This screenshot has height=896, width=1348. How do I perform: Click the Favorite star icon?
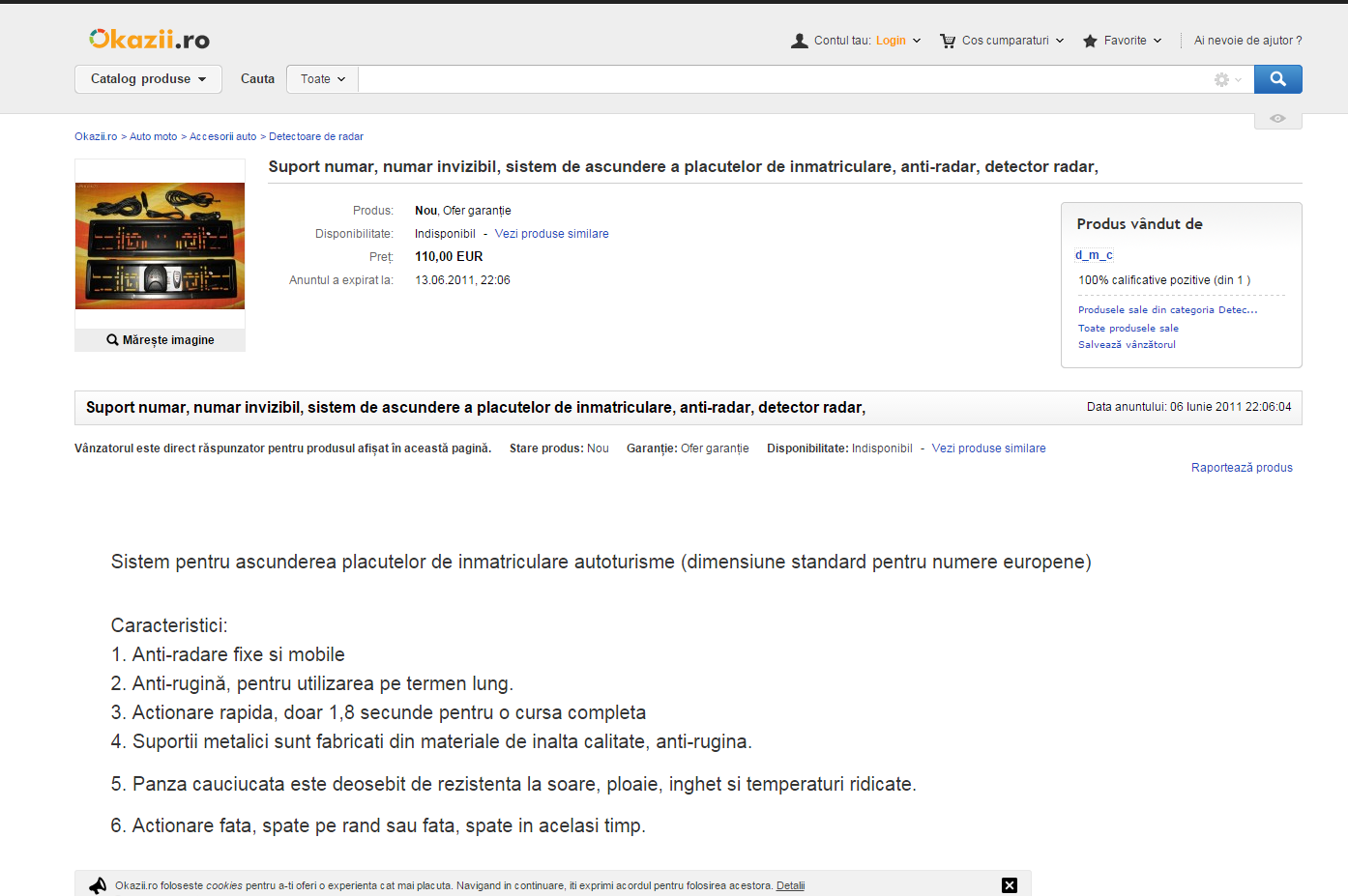[1091, 40]
